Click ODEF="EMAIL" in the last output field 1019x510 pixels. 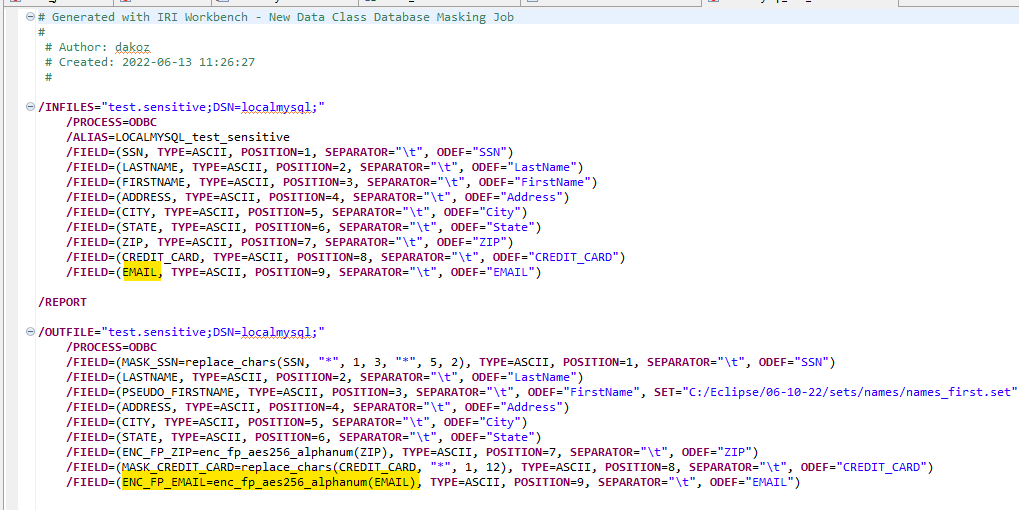[751, 482]
